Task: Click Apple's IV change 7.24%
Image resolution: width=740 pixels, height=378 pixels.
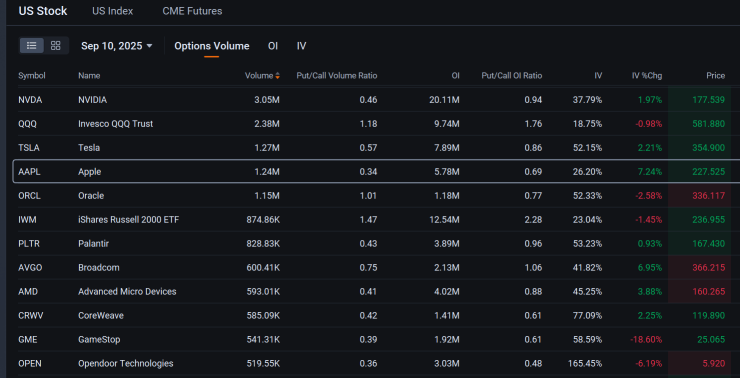Action: (x=650, y=172)
